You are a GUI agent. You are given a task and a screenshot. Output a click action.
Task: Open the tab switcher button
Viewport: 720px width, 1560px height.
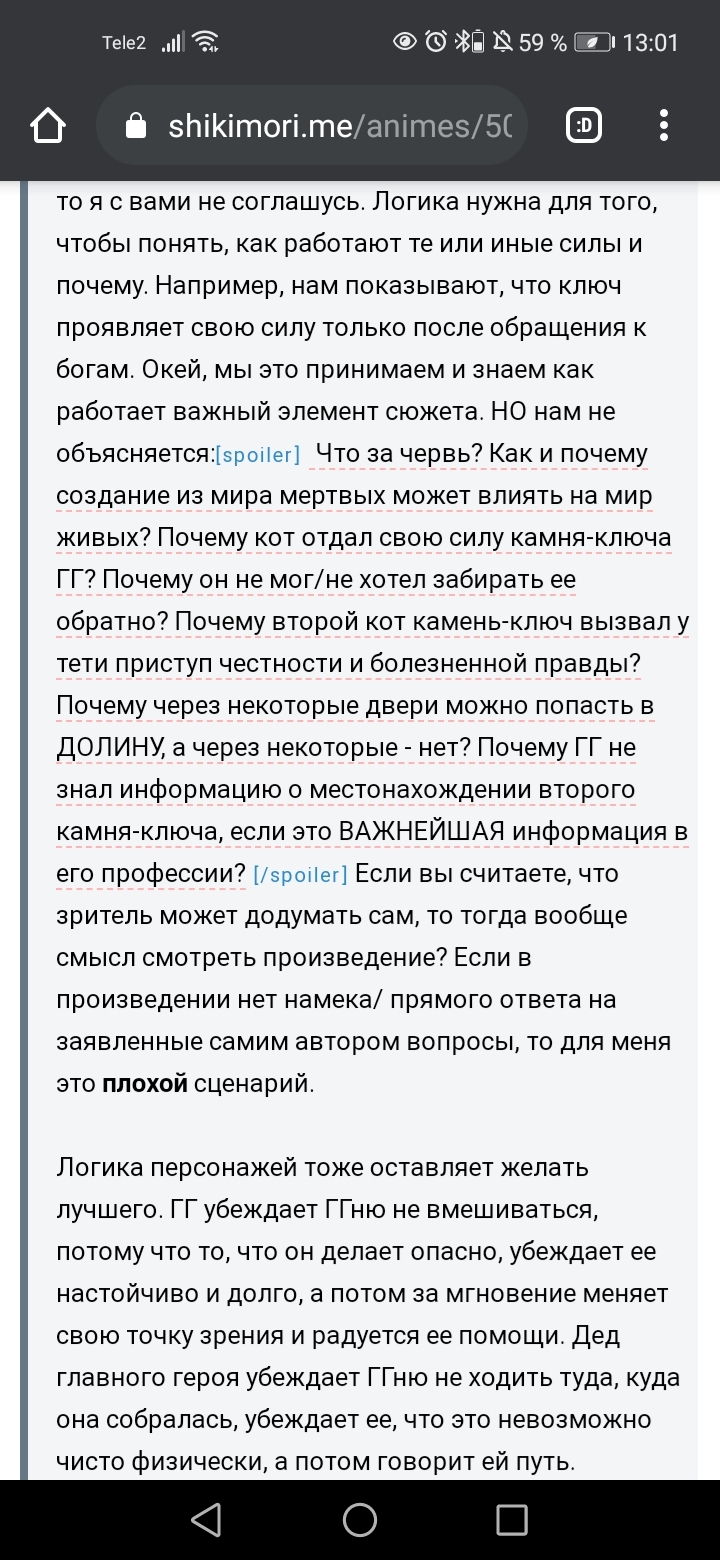(x=584, y=126)
